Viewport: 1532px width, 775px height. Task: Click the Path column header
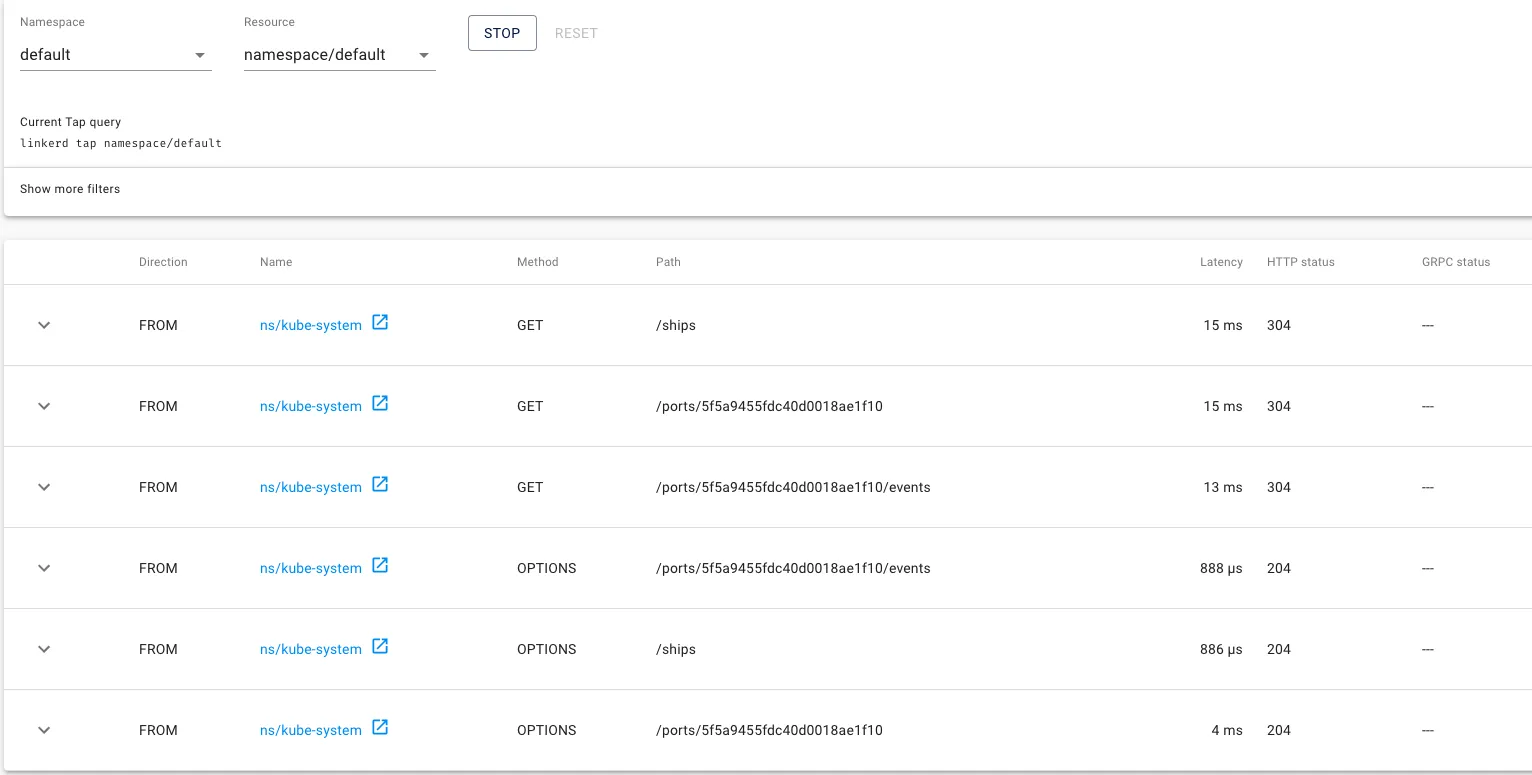[668, 262]
